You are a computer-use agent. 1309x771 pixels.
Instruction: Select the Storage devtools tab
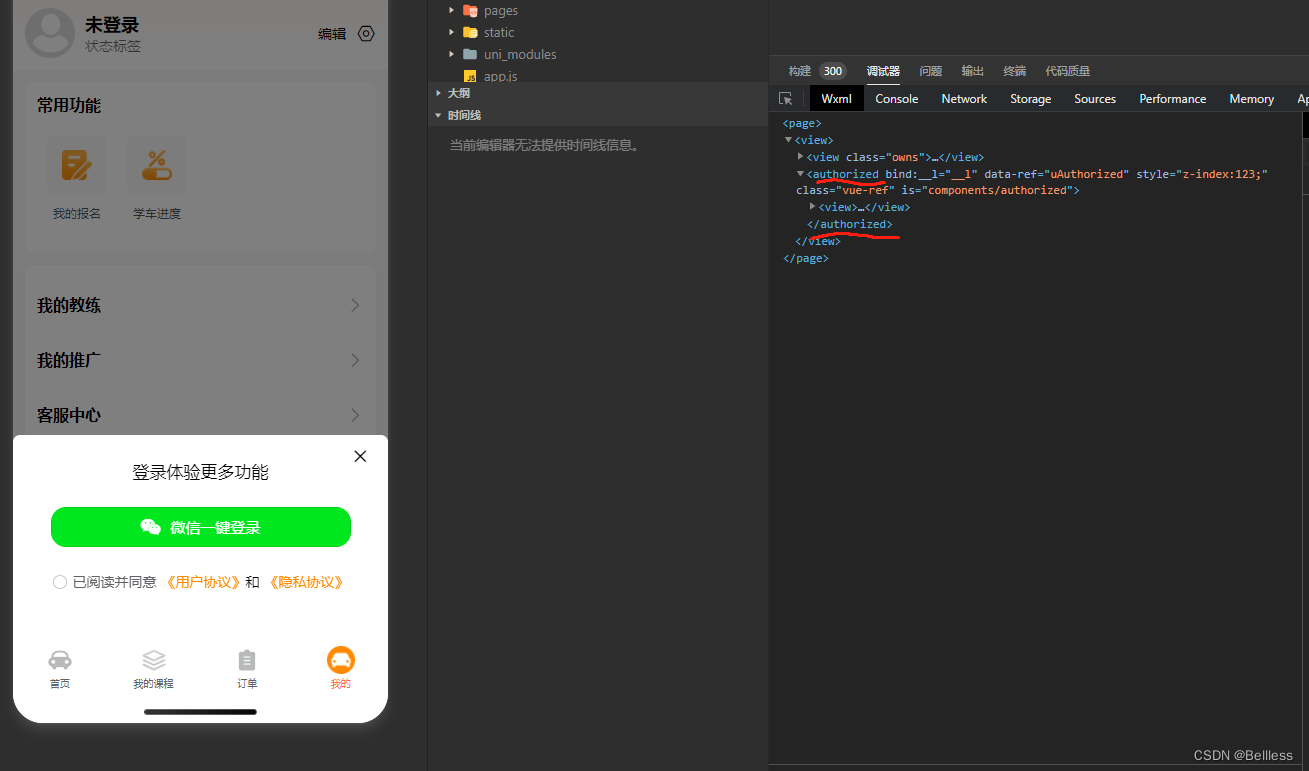(1030, 99)
